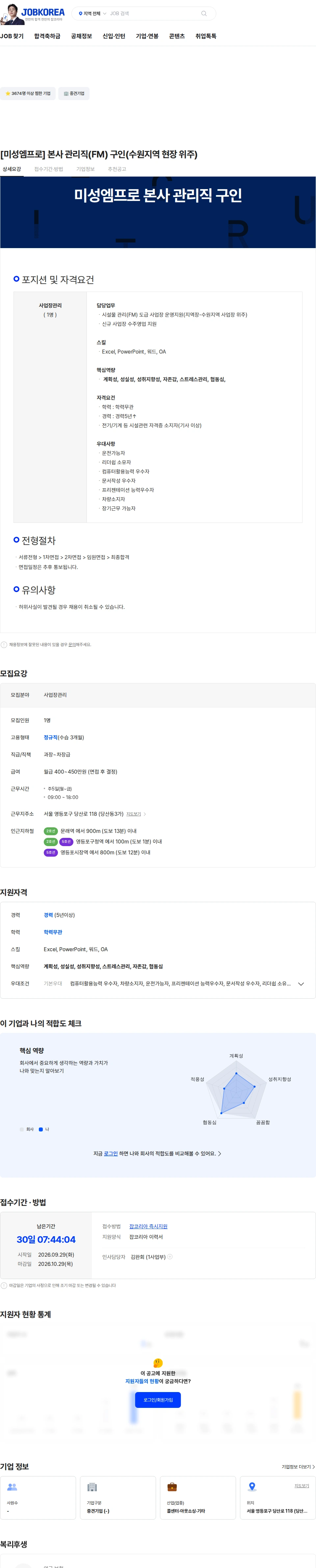Click the 포지션 및 자격요건 heading bullet
Image resolution: width=316 pixels, height=1568 pixels.
(16, 279)
